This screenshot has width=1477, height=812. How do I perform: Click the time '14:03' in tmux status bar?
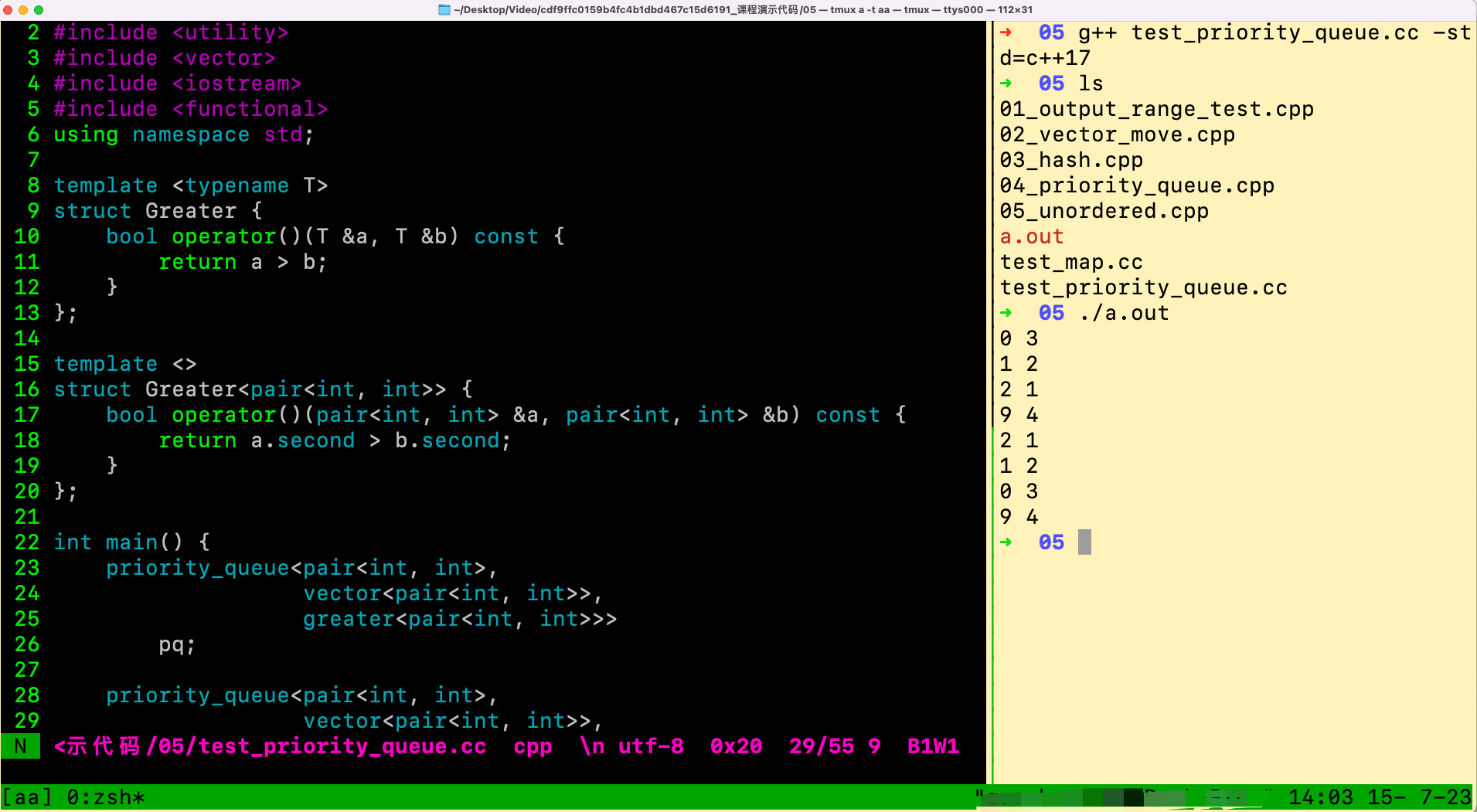1321,797
